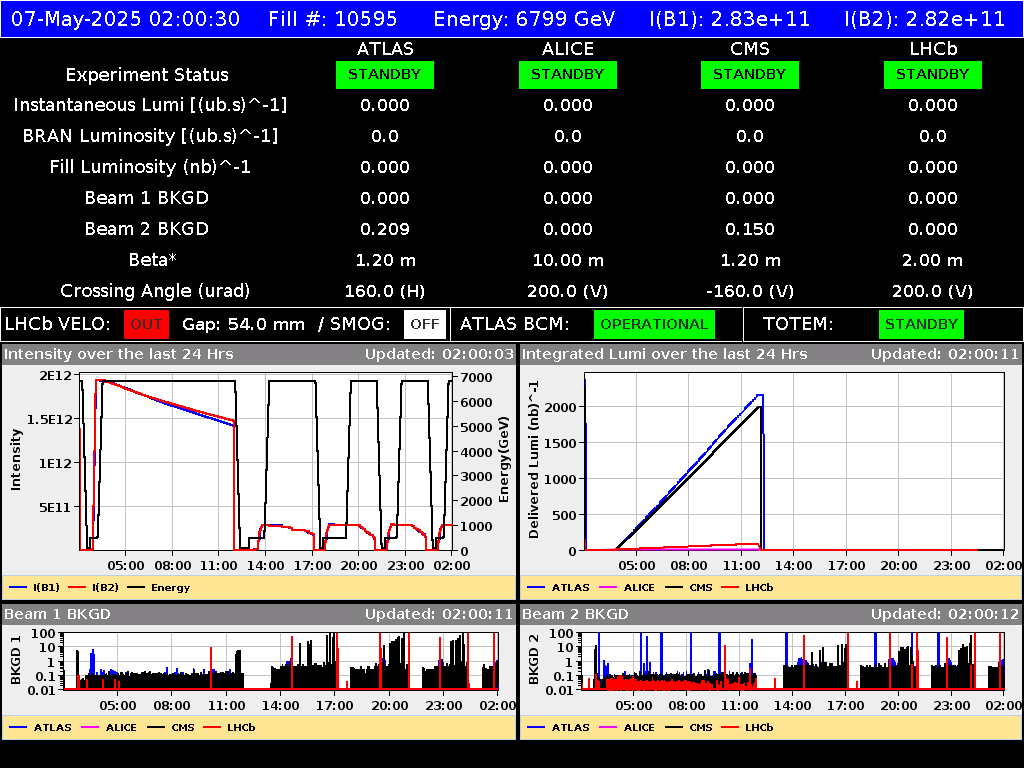The height and width of the screenshot is (768, 1024).
Task: Click the LHCb VELO label
Action: (x=57, y=324)
